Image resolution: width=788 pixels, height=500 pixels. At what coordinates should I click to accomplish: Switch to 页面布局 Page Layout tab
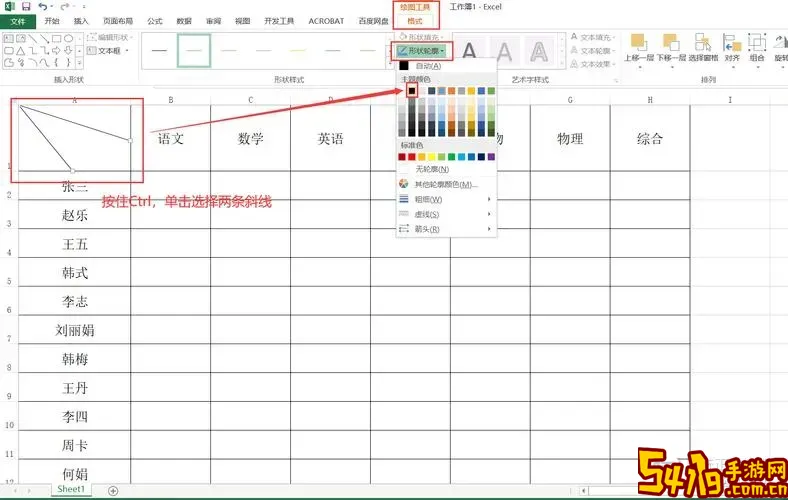(x=118, y=21)
